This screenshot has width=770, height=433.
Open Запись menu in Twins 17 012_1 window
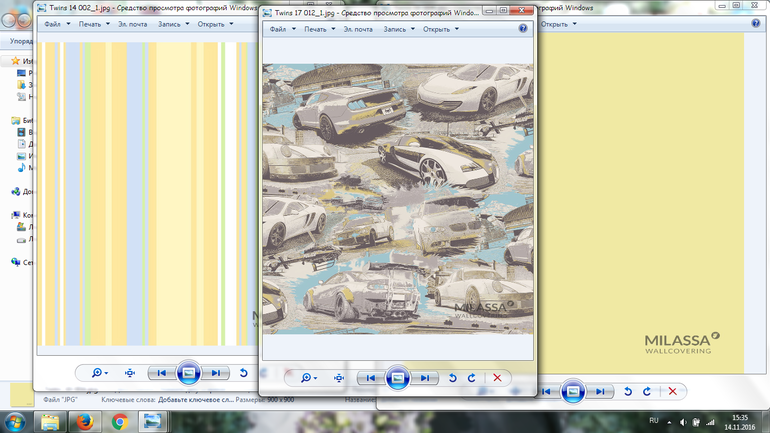(x=398, y=29)
